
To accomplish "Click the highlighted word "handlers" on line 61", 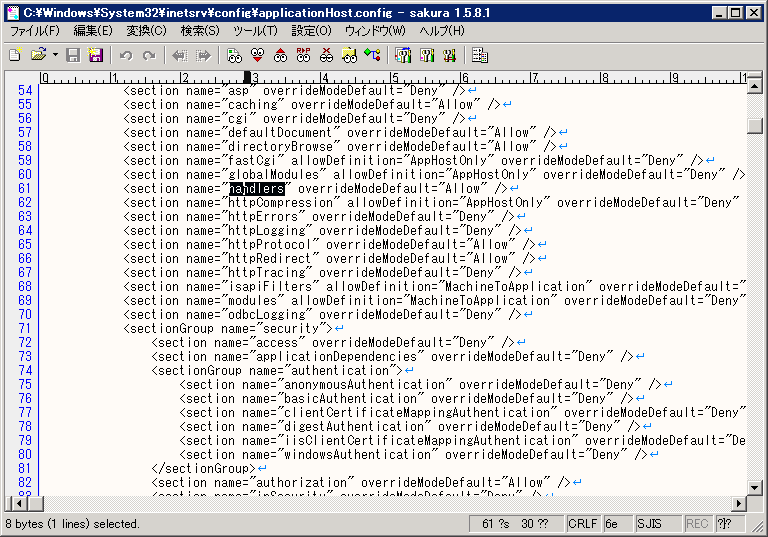I will [257, 189].
